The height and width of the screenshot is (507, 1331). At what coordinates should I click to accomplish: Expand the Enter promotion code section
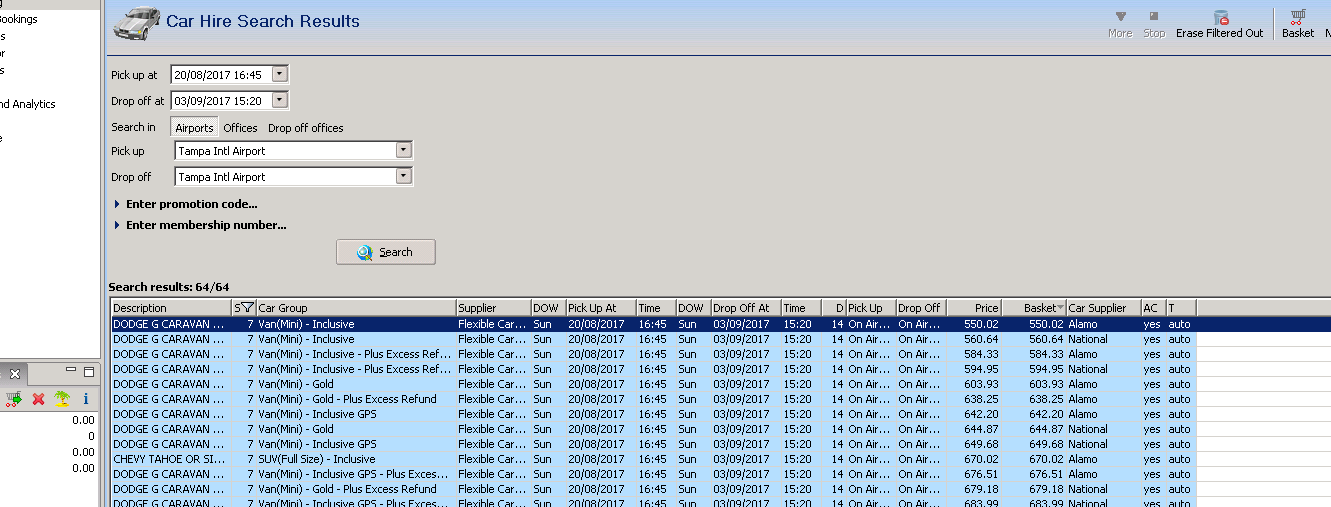(x=185, y=204)
